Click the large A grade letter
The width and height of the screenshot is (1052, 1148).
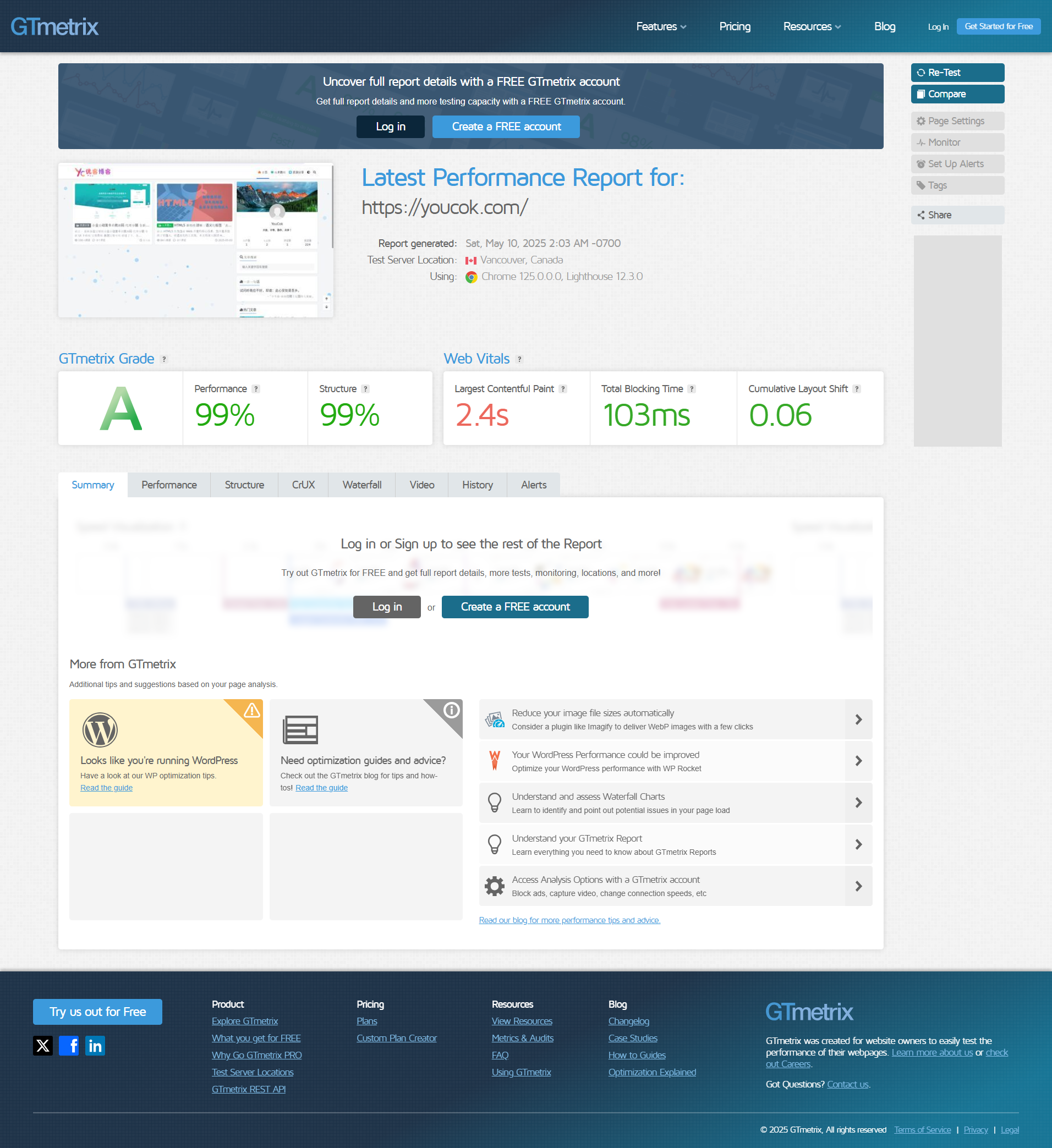pos(120,408)
